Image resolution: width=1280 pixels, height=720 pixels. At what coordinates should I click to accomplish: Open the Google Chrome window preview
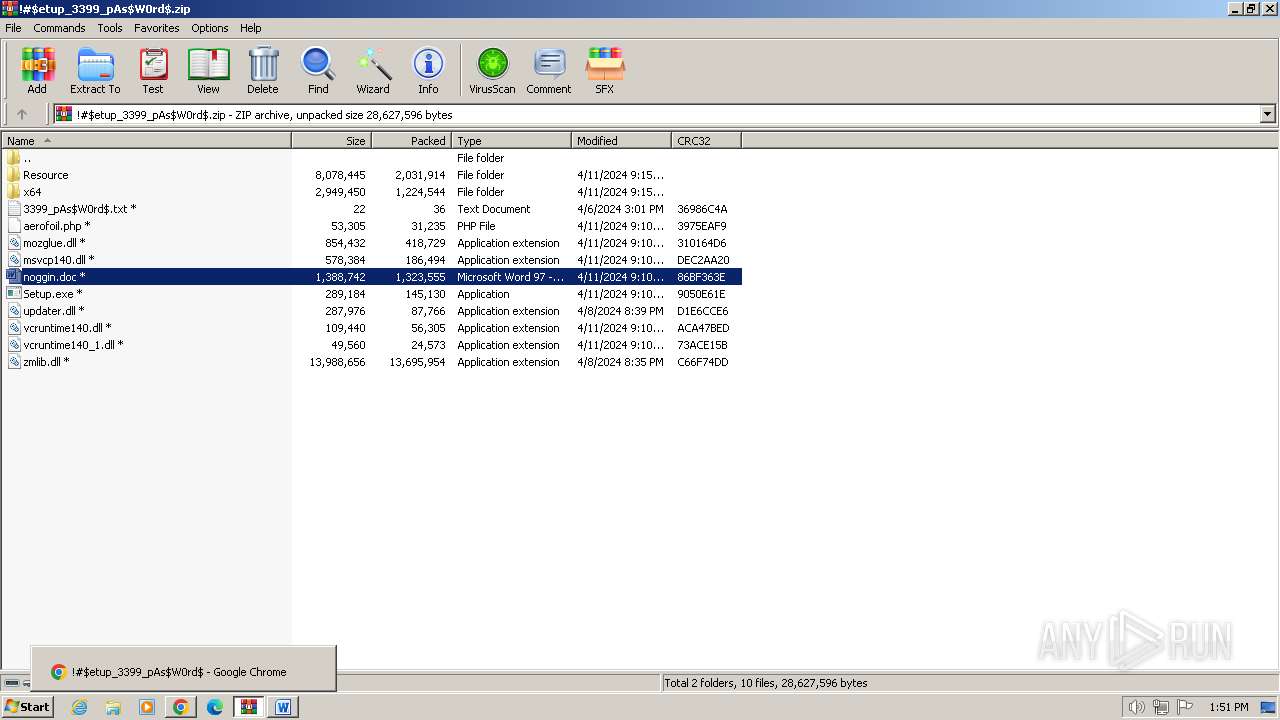click(183, 669)
